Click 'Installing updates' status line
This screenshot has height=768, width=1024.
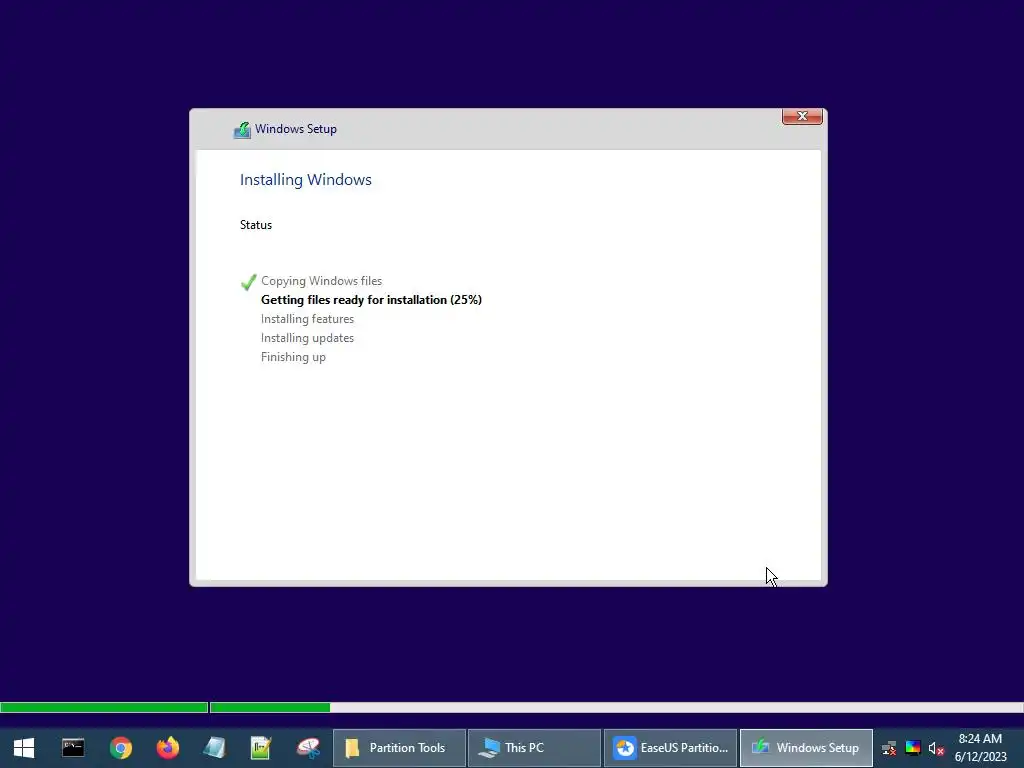(x=307, y=338)
